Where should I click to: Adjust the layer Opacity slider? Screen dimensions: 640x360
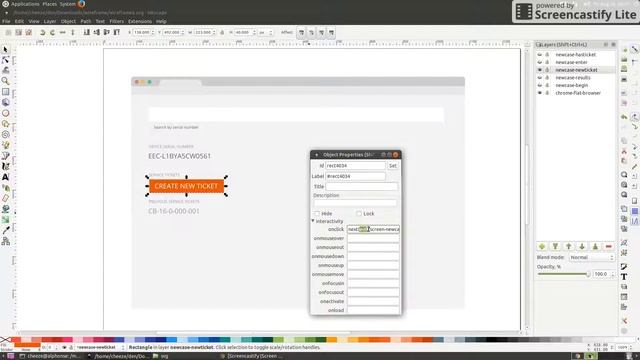pos(564,274)
